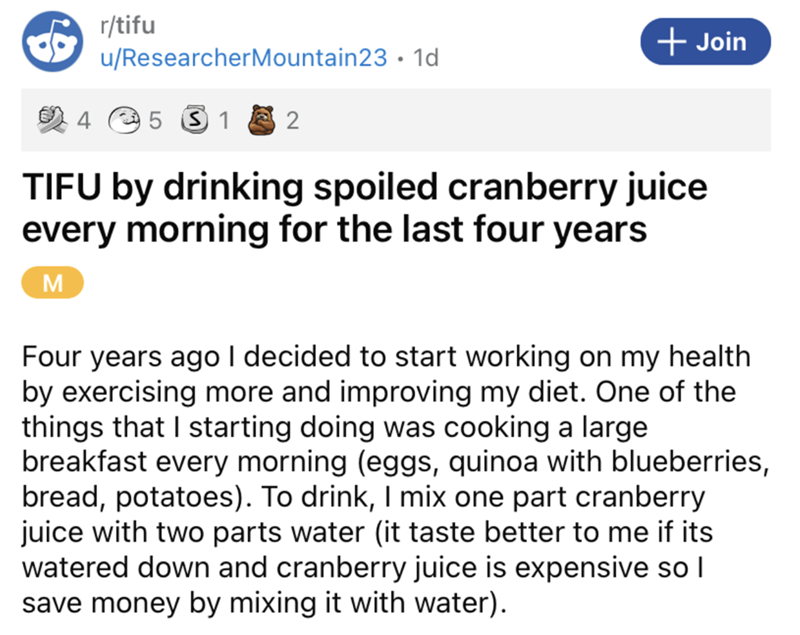
Task: Click the count 5 beside smiling award
Action: 153,122
